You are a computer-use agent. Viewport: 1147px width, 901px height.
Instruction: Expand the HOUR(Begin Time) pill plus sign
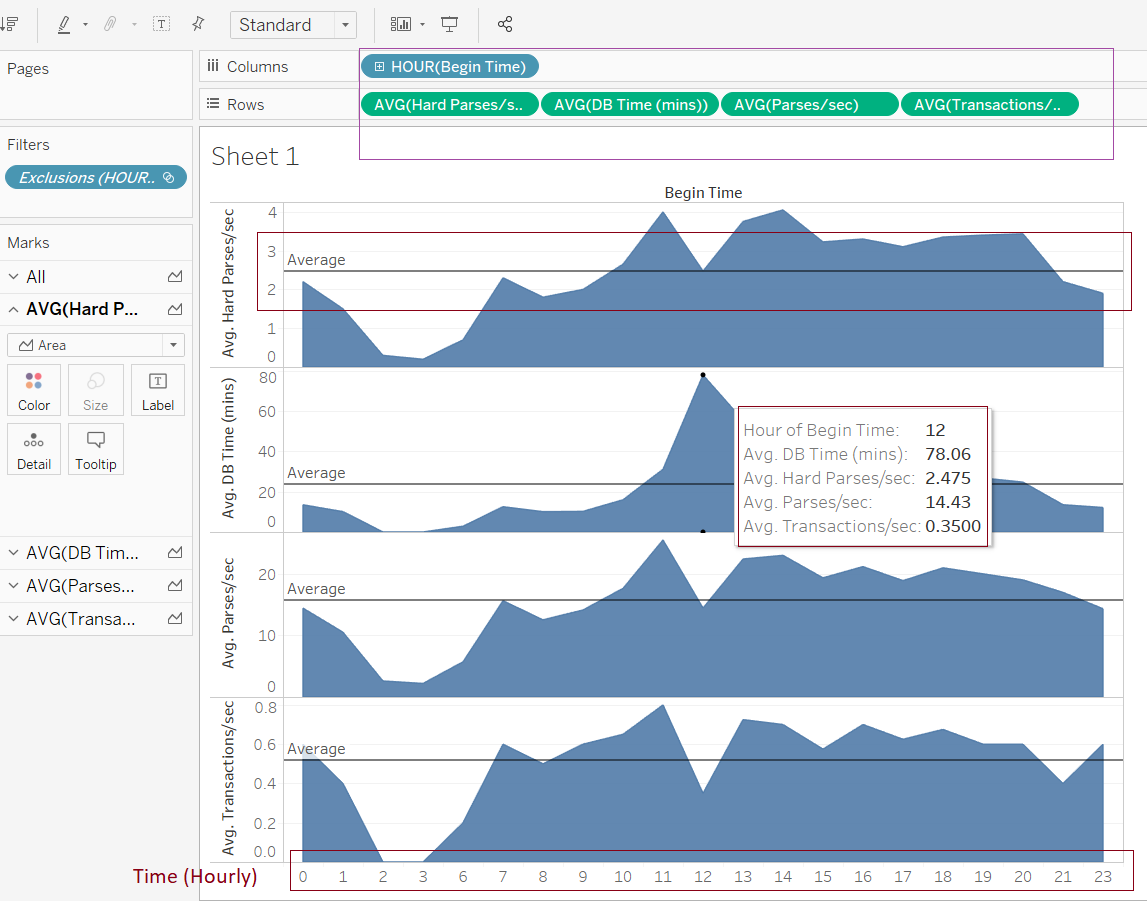380,67
